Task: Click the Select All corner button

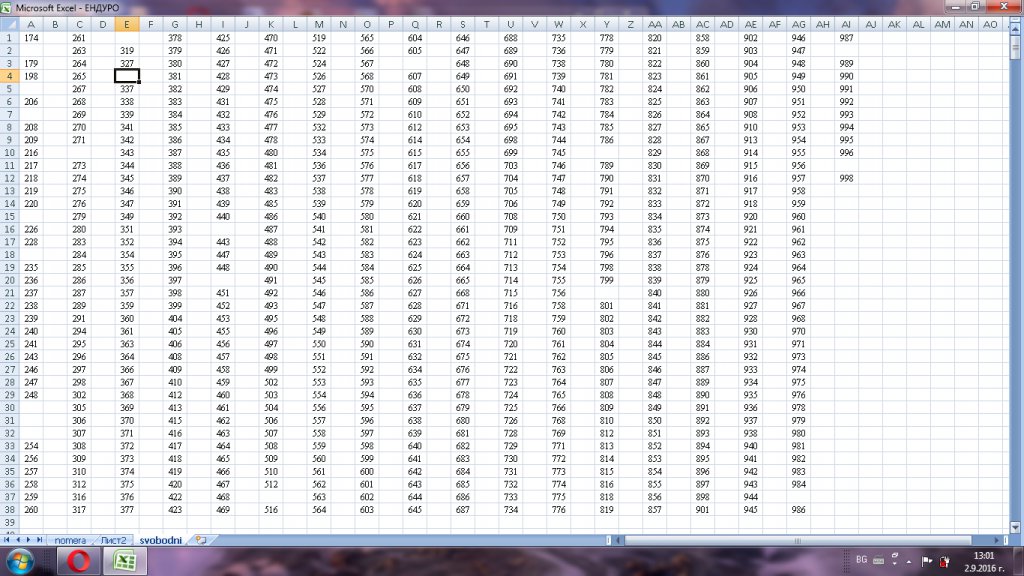Action: [x=9, y=24]
